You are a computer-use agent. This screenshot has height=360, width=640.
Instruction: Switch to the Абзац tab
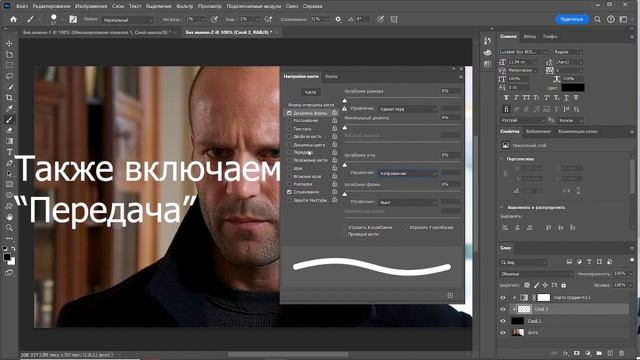coord(529,36)
